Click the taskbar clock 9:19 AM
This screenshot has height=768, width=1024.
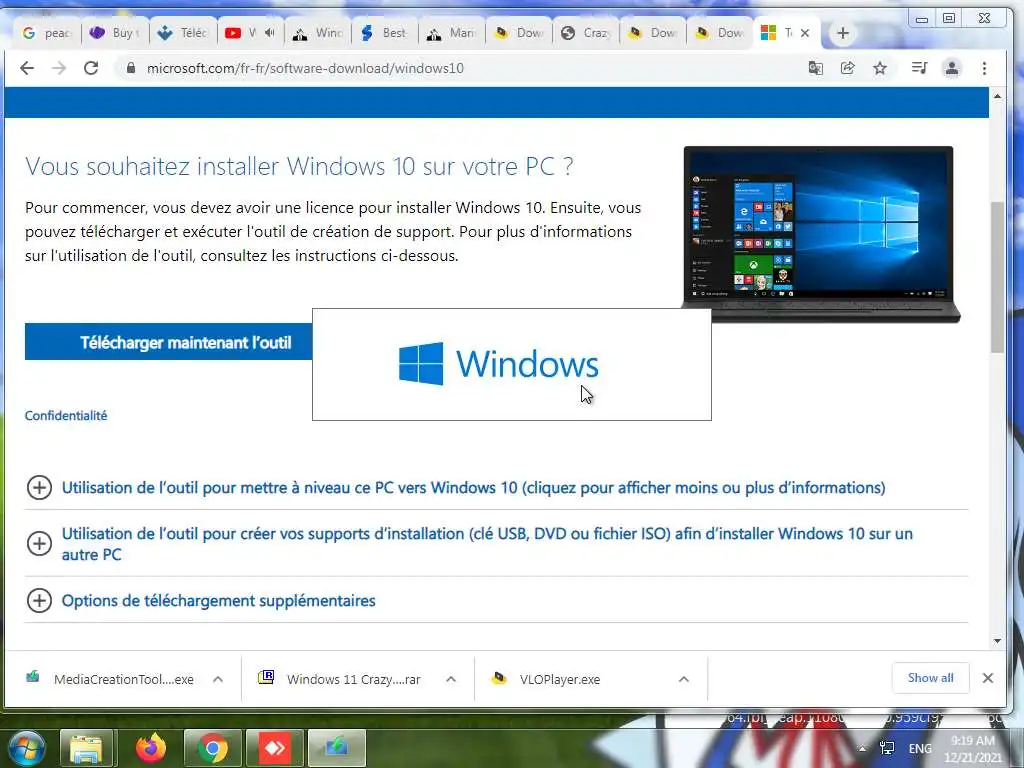[973, 749]
